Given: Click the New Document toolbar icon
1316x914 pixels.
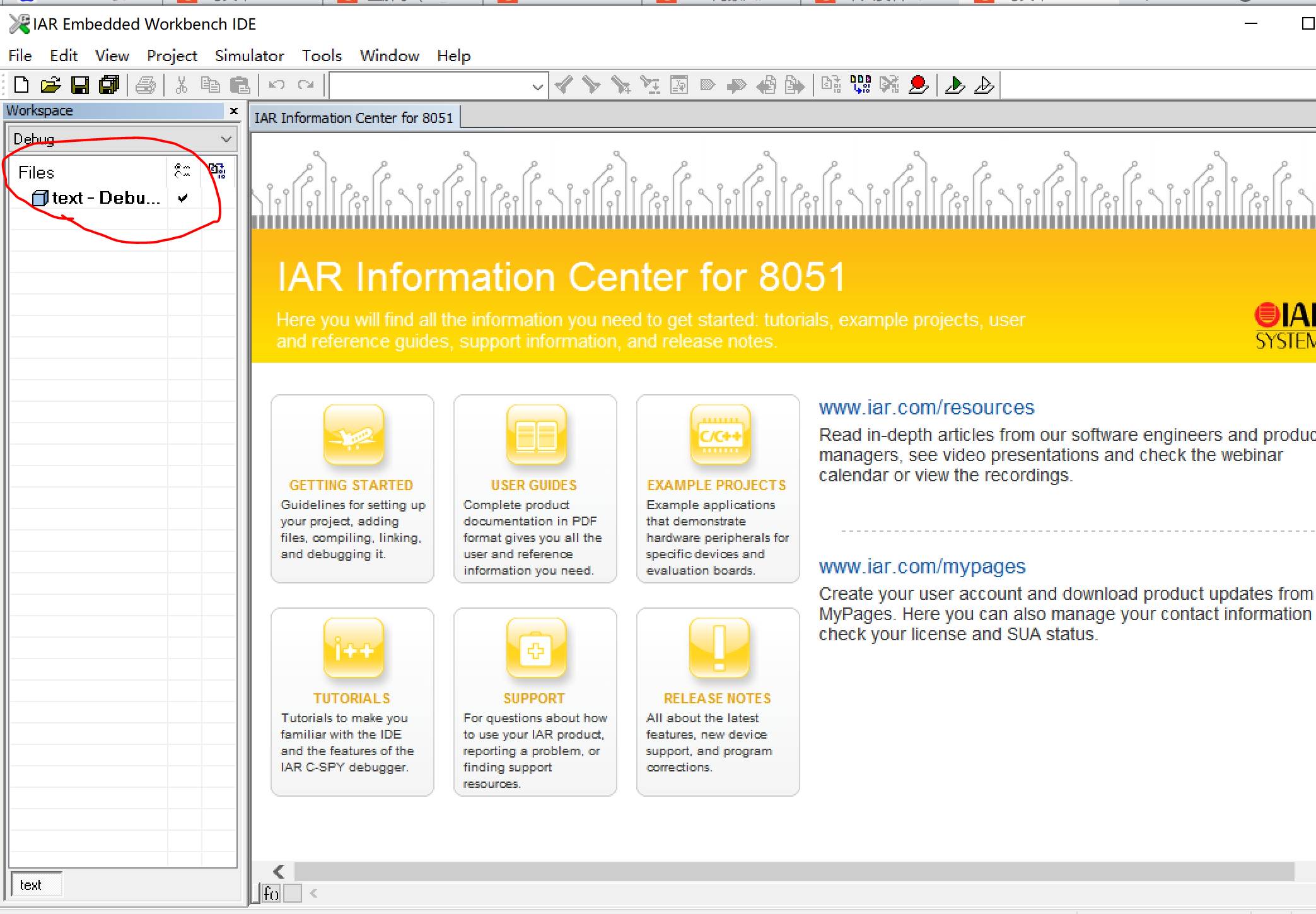Looking at the screenshot, I should click(21, 85).
